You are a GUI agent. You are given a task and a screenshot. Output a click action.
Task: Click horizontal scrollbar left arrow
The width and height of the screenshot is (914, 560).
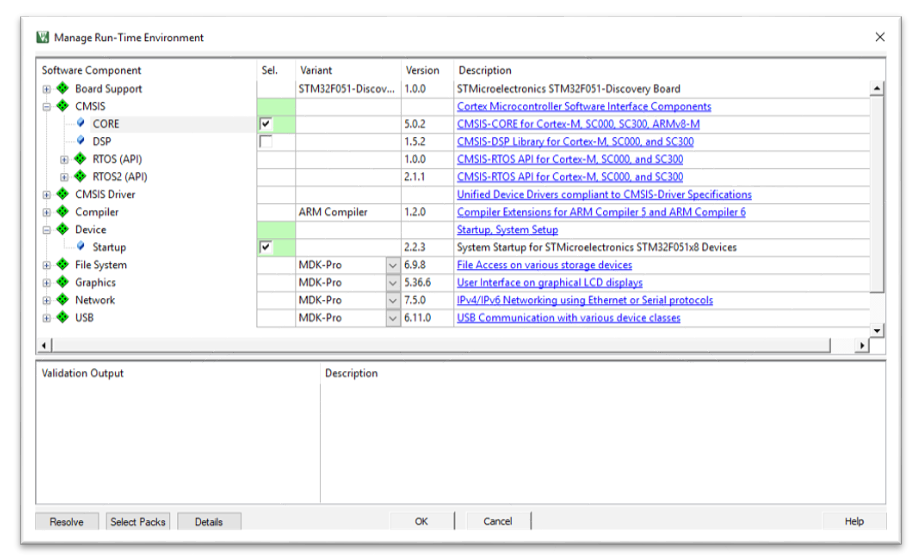[44, 346]
